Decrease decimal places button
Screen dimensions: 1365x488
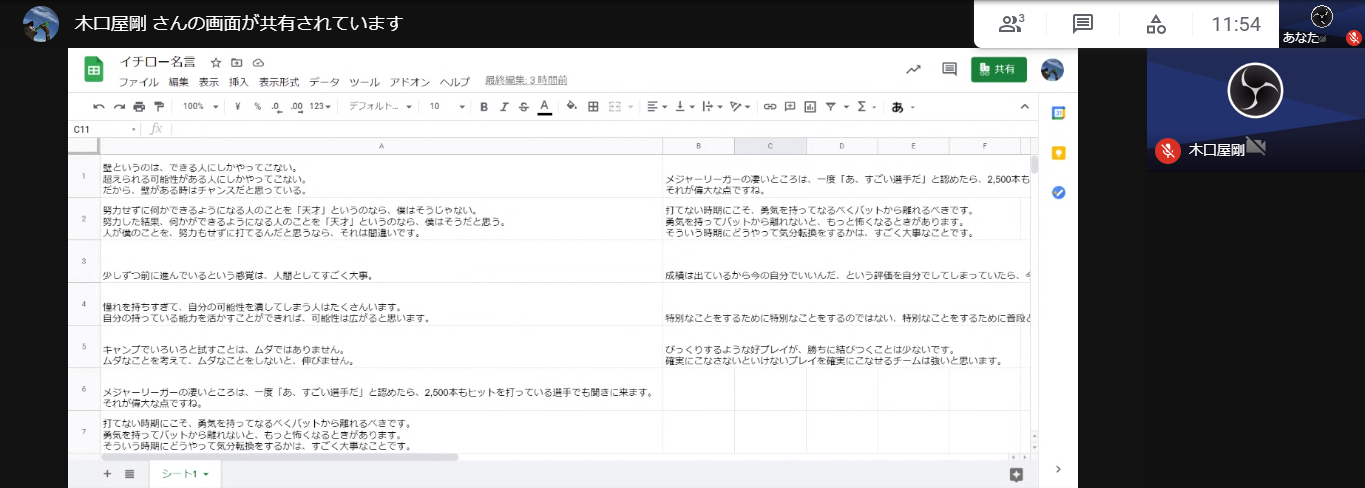pos(276,106)
